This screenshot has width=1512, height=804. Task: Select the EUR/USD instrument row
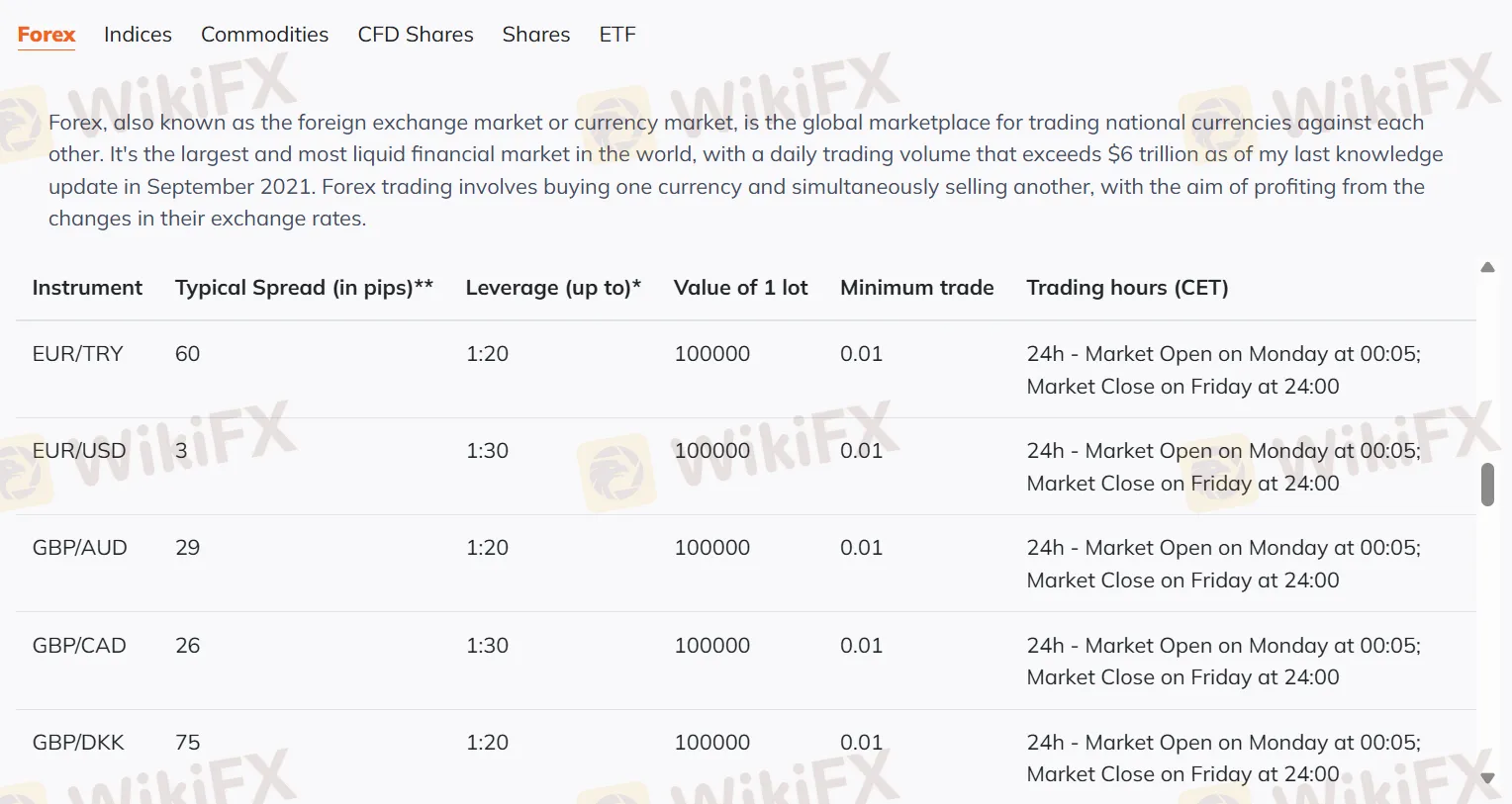click(x=78, y=450)
